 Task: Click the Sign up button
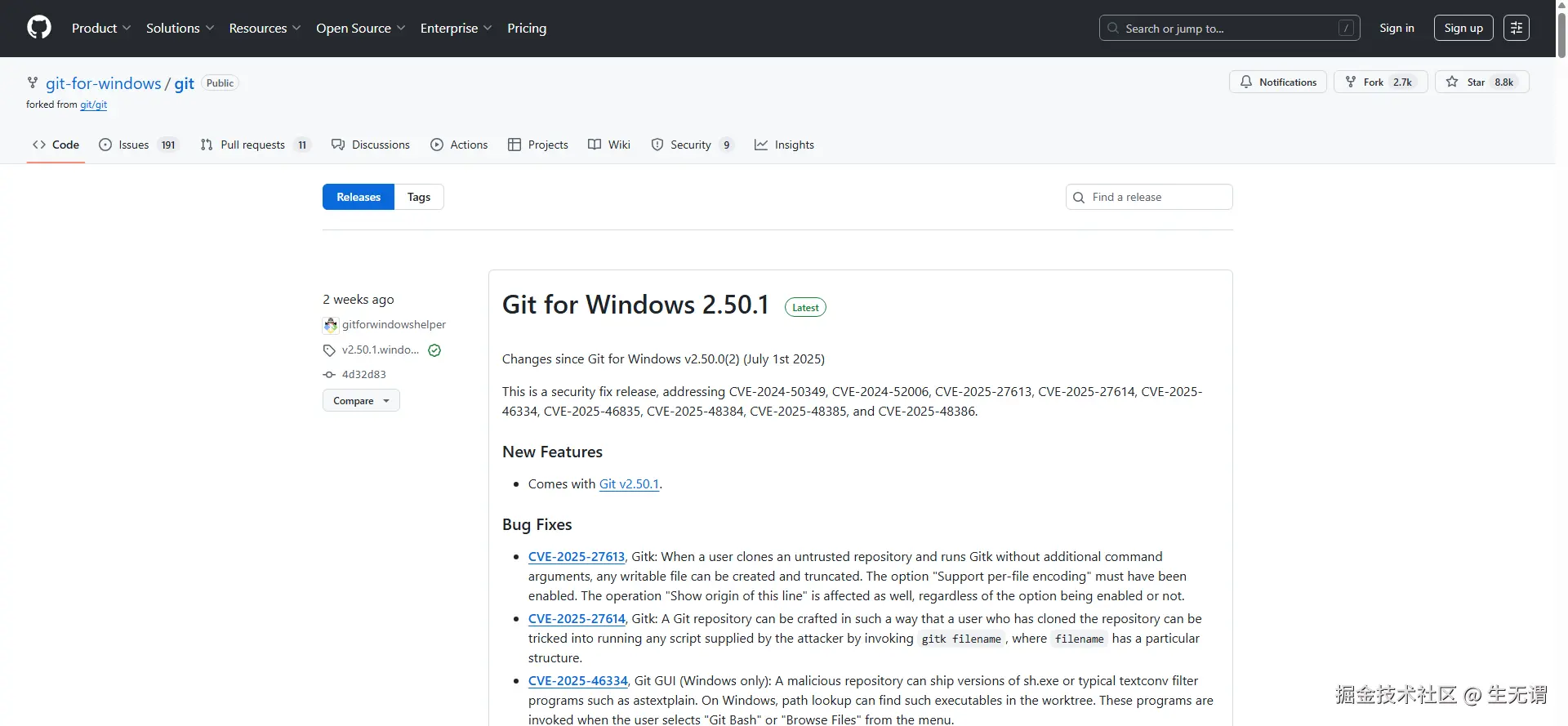tap(1463, 28)
